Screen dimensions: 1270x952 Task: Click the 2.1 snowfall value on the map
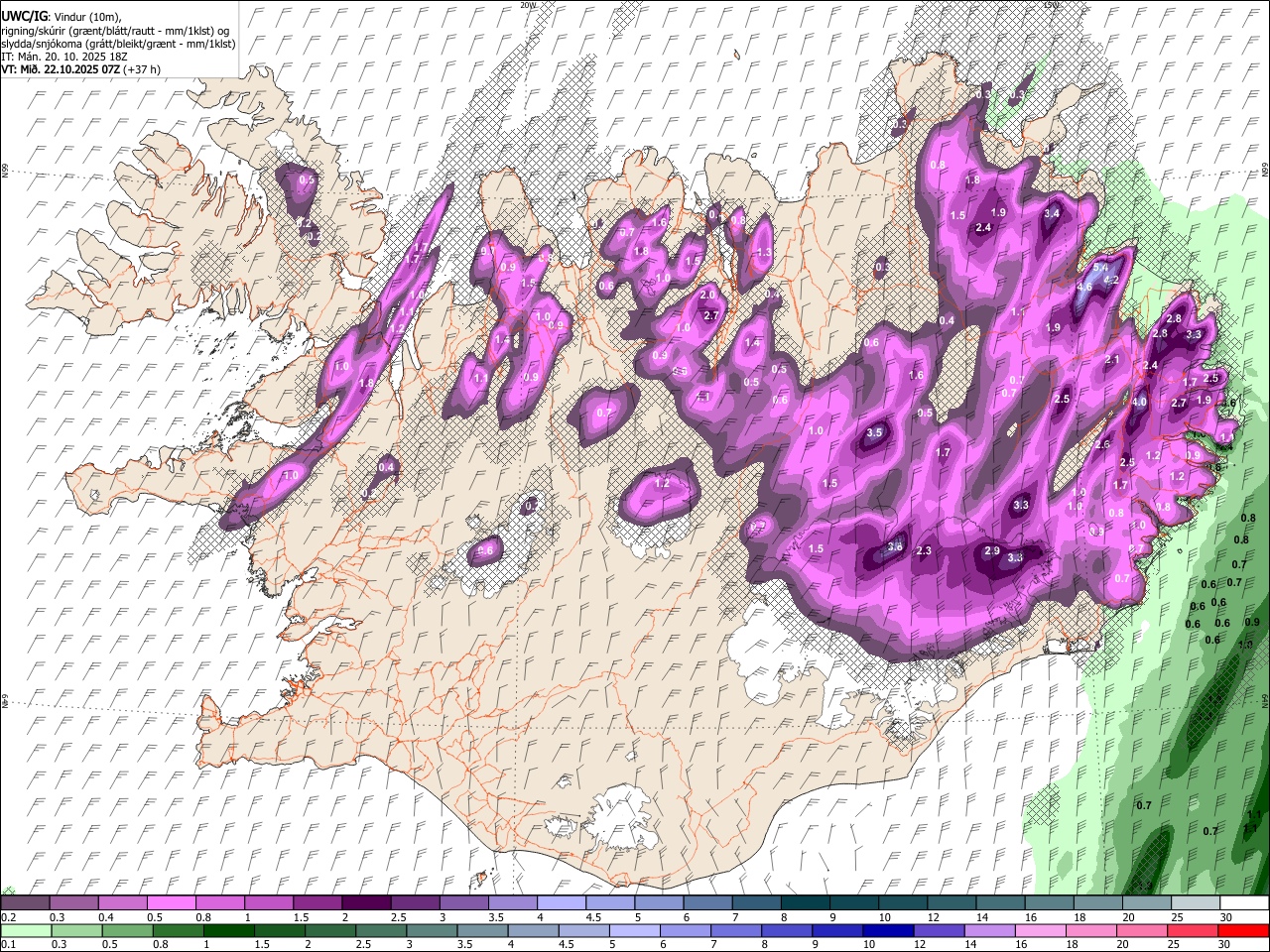pyautogui.click(x=1111, y=360)
